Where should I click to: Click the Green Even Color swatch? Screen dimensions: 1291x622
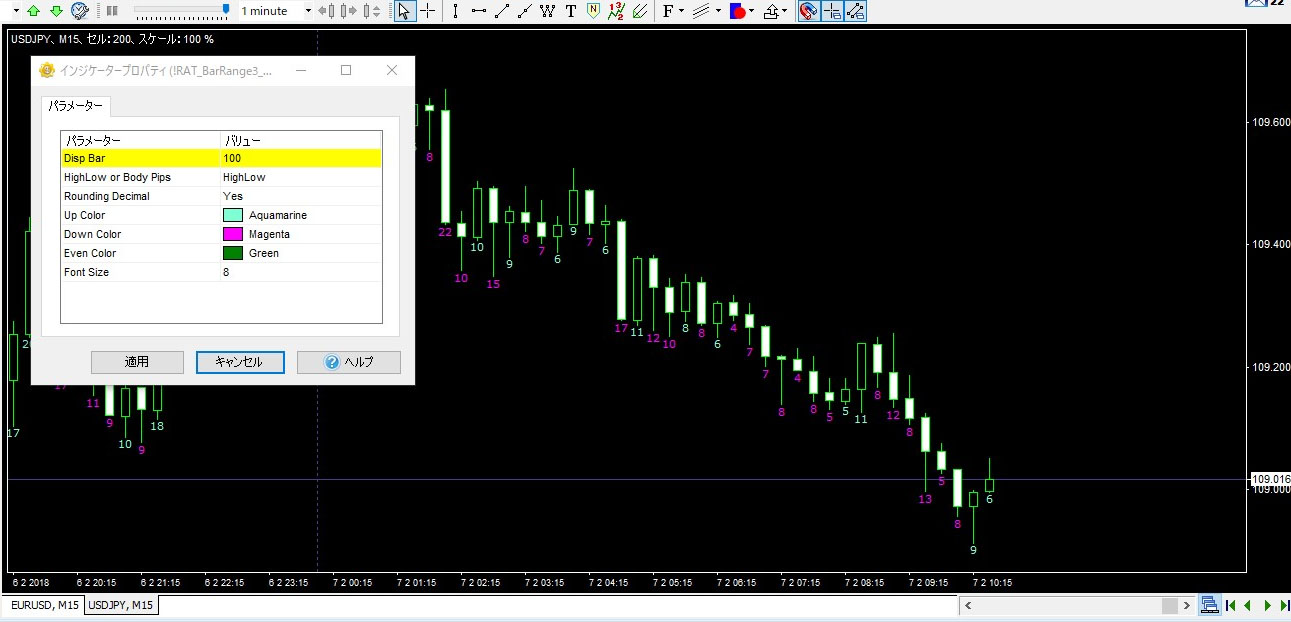(x=233, y=253)
